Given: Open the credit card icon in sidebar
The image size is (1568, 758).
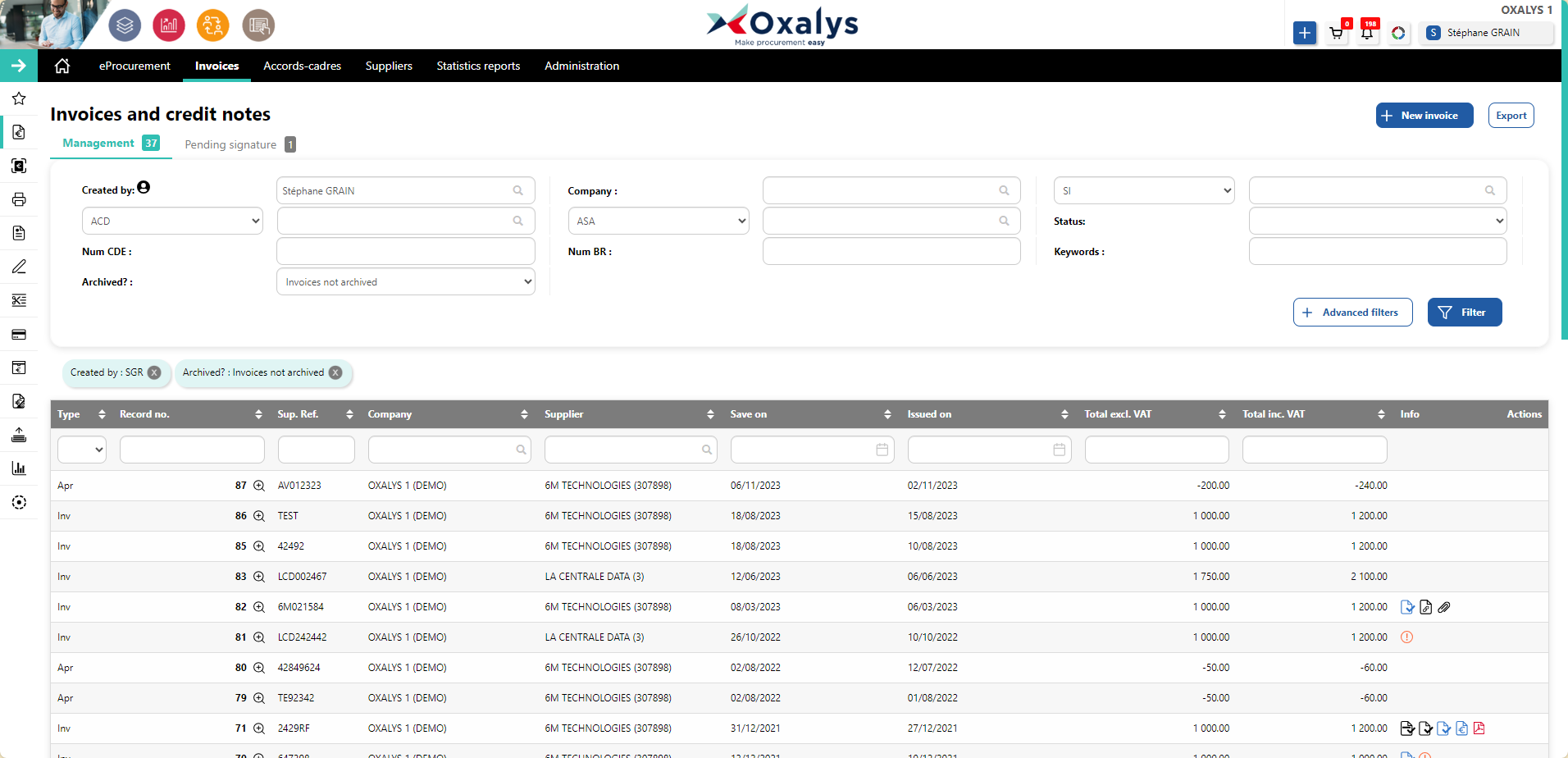Looking at the screenshot, I should click(19, 334).
